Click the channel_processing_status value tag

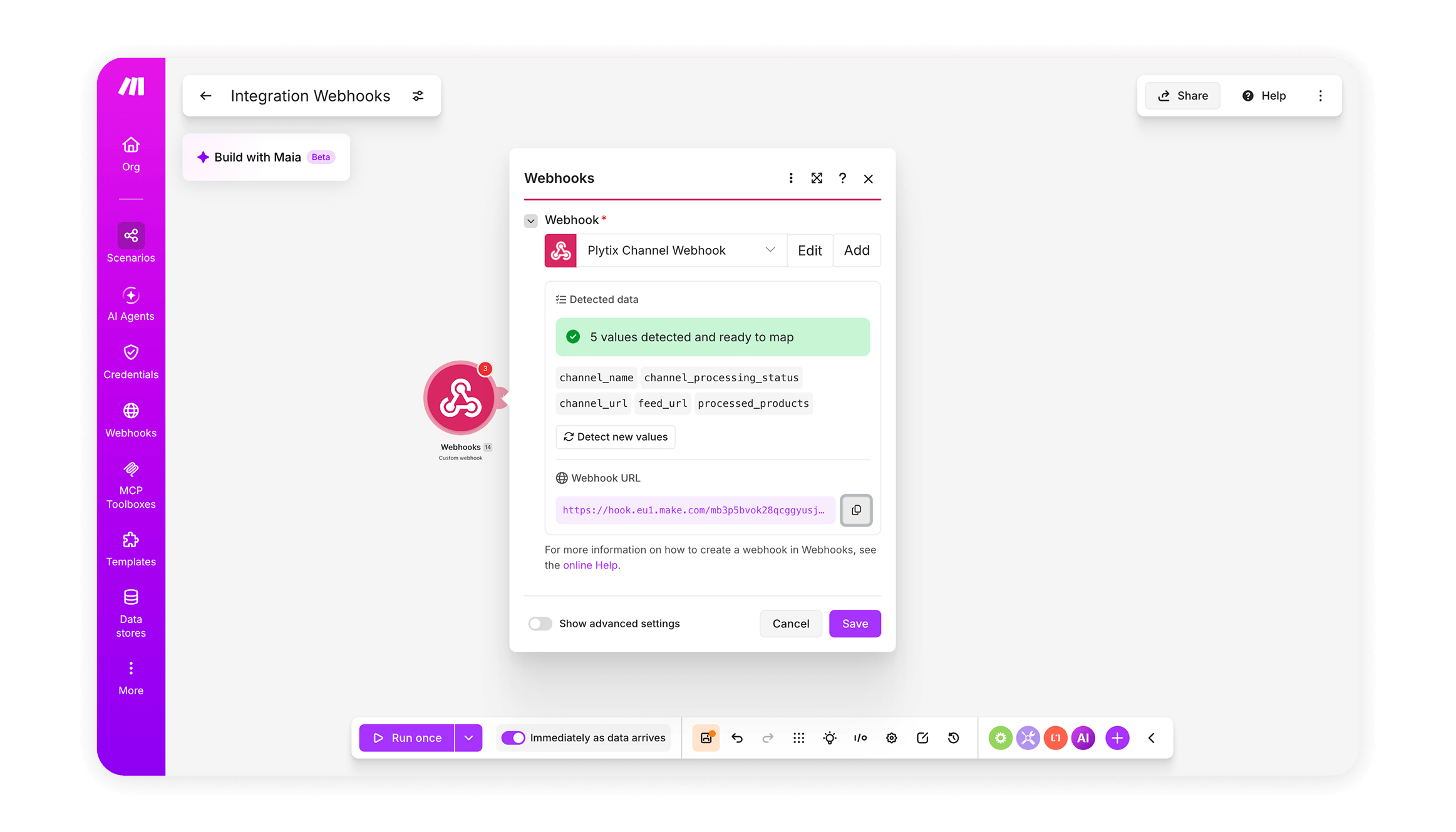(721, 377)
